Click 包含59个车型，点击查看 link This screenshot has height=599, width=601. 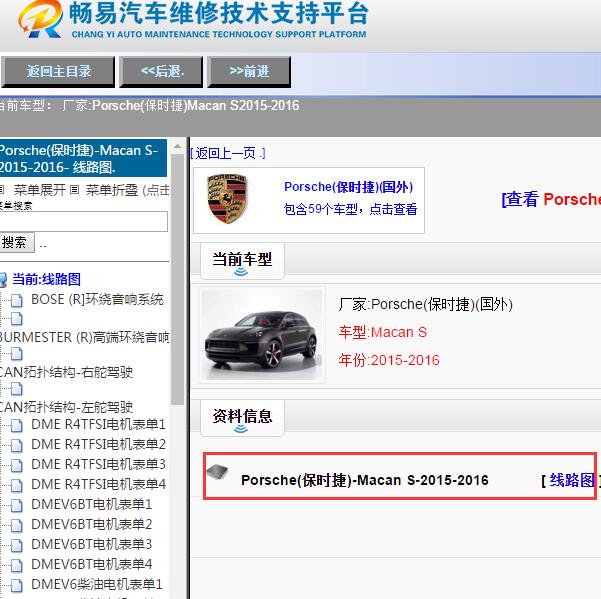350,209
